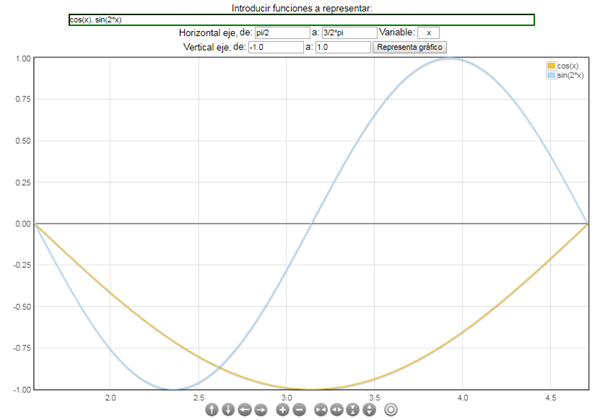Edit the horizontal axis end field 3/2*pi
Image resolution: width=600 pixels, height=420 pixels.
coord(349,33)
